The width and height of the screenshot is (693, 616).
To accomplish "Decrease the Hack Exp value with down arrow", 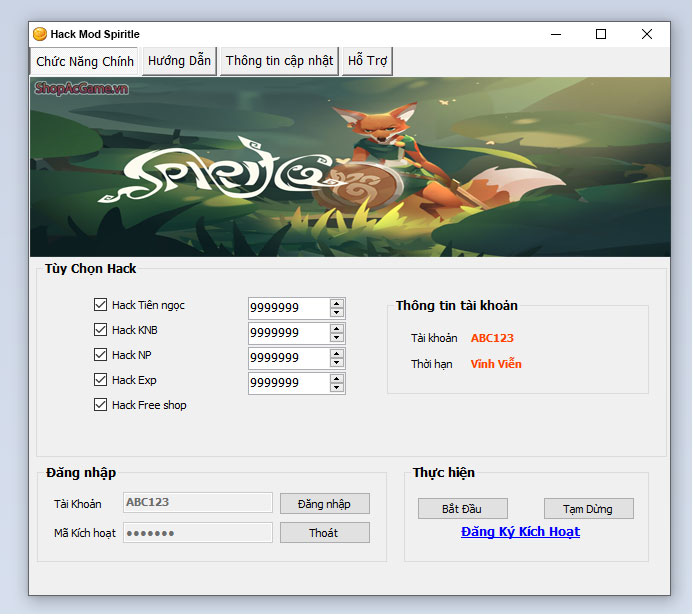I will click(337, 388).
